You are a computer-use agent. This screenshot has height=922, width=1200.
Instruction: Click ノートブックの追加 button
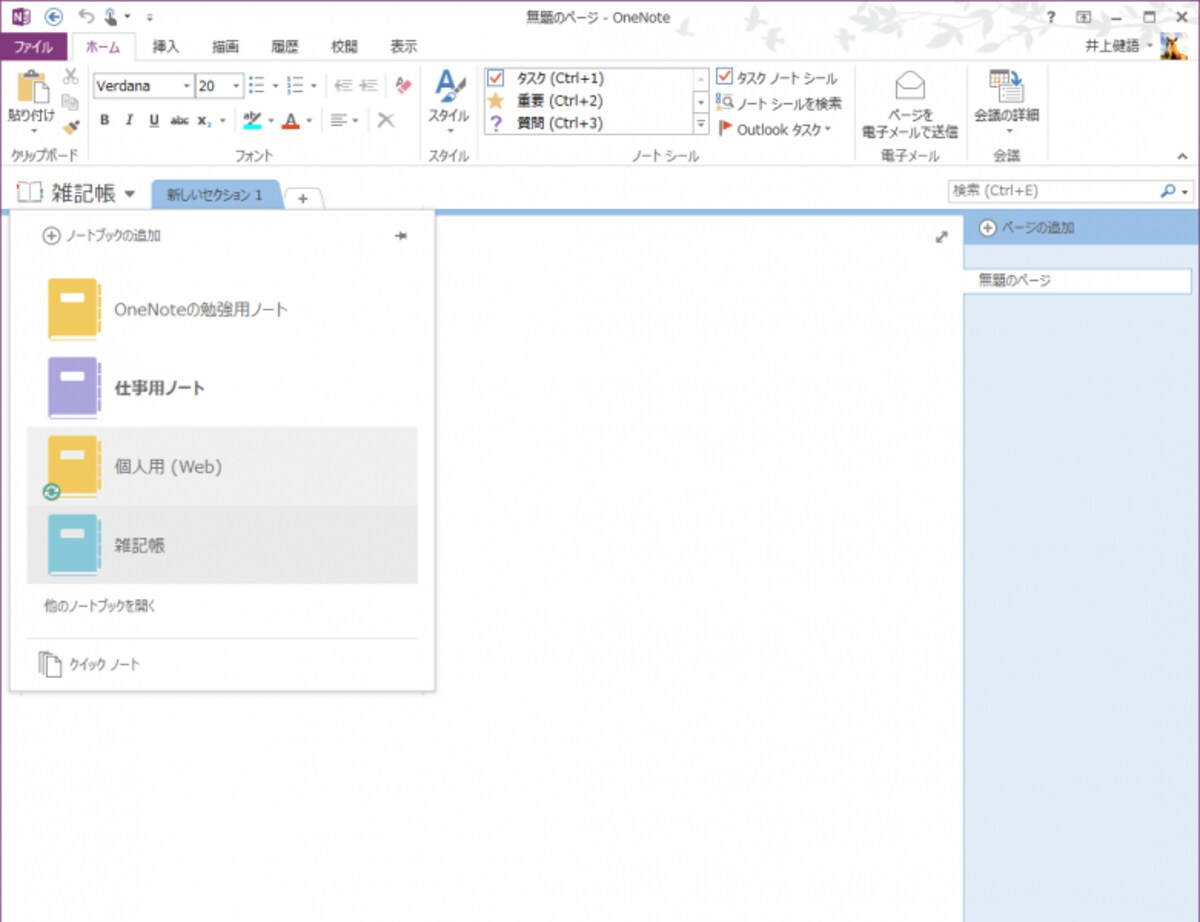pos(102,236)
